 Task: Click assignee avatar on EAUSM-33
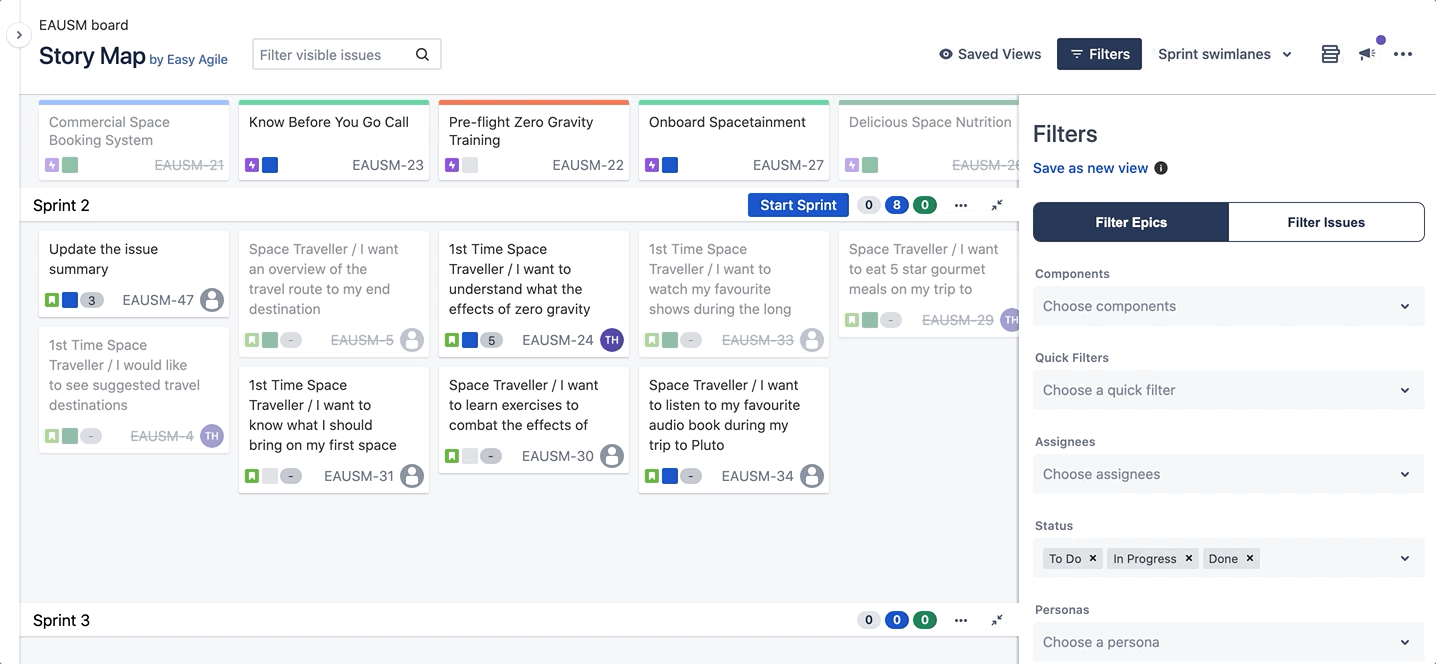click(812, 340)
